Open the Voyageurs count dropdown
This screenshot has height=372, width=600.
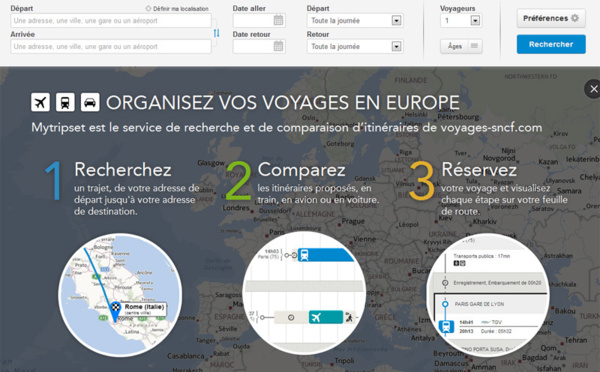(461, 21)
